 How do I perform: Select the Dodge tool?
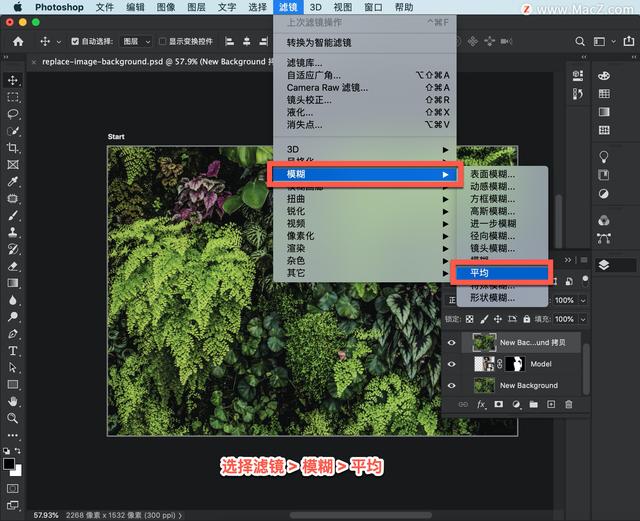point(13,317)
